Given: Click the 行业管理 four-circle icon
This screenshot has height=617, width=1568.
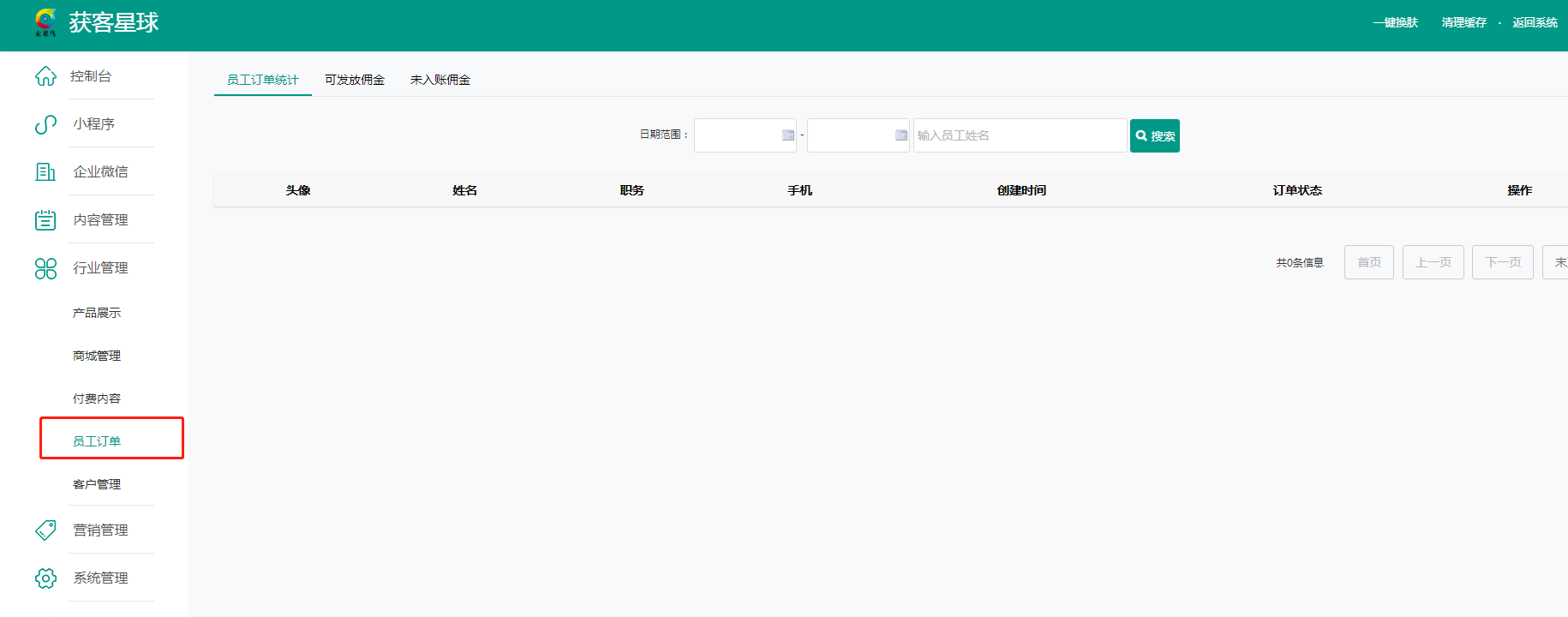Looking at the screenshot, I should [45, 268].
